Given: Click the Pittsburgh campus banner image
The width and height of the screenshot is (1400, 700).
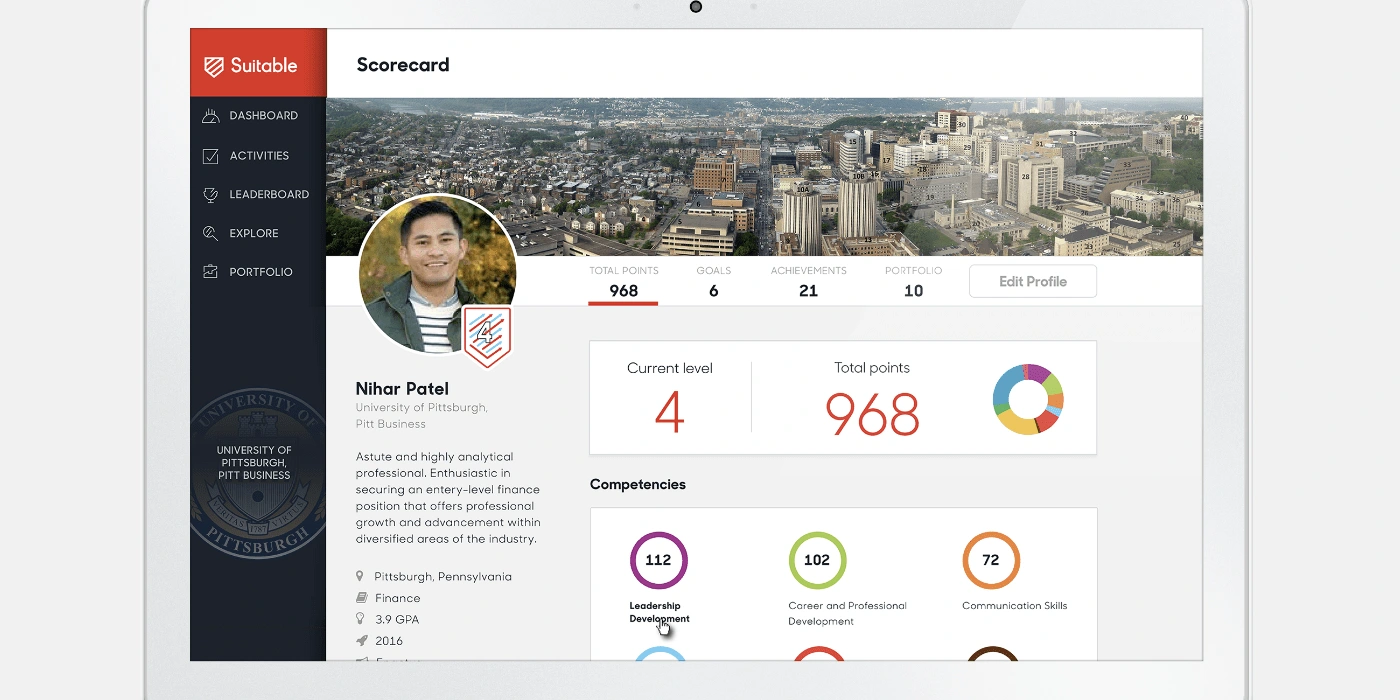Looking at the screenshot, I should (765, 177).
